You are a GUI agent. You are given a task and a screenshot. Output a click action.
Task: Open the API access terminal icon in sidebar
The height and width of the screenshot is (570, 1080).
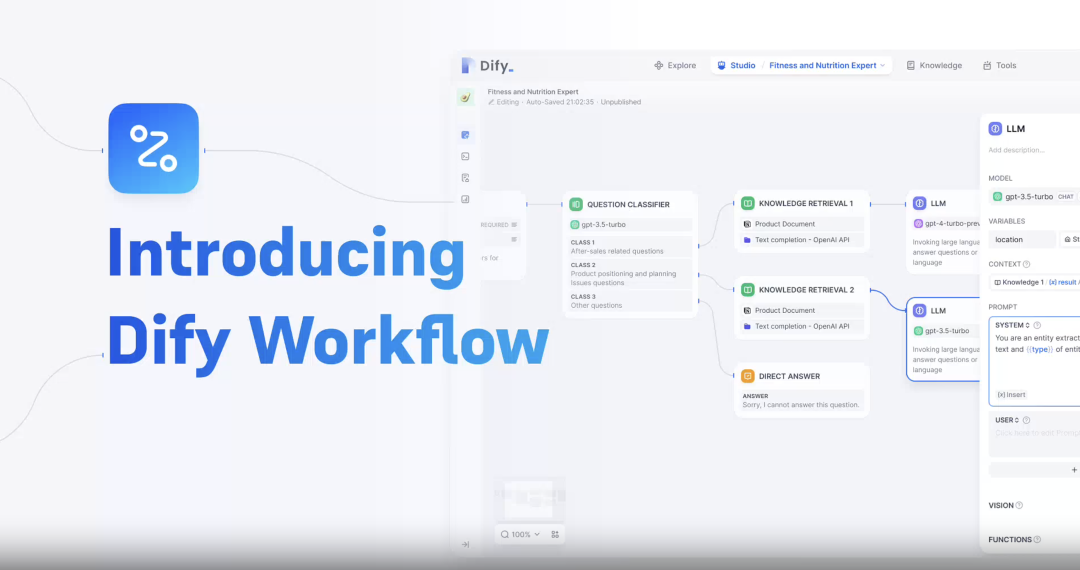[466, 156]
